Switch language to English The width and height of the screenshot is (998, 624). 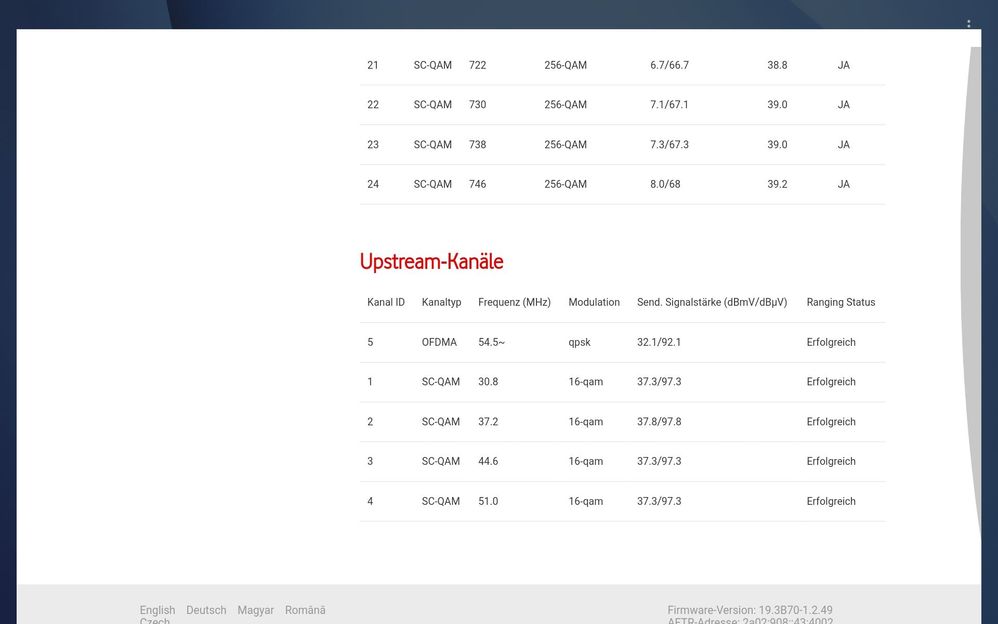pyautogui.click(x=157, y=609)
